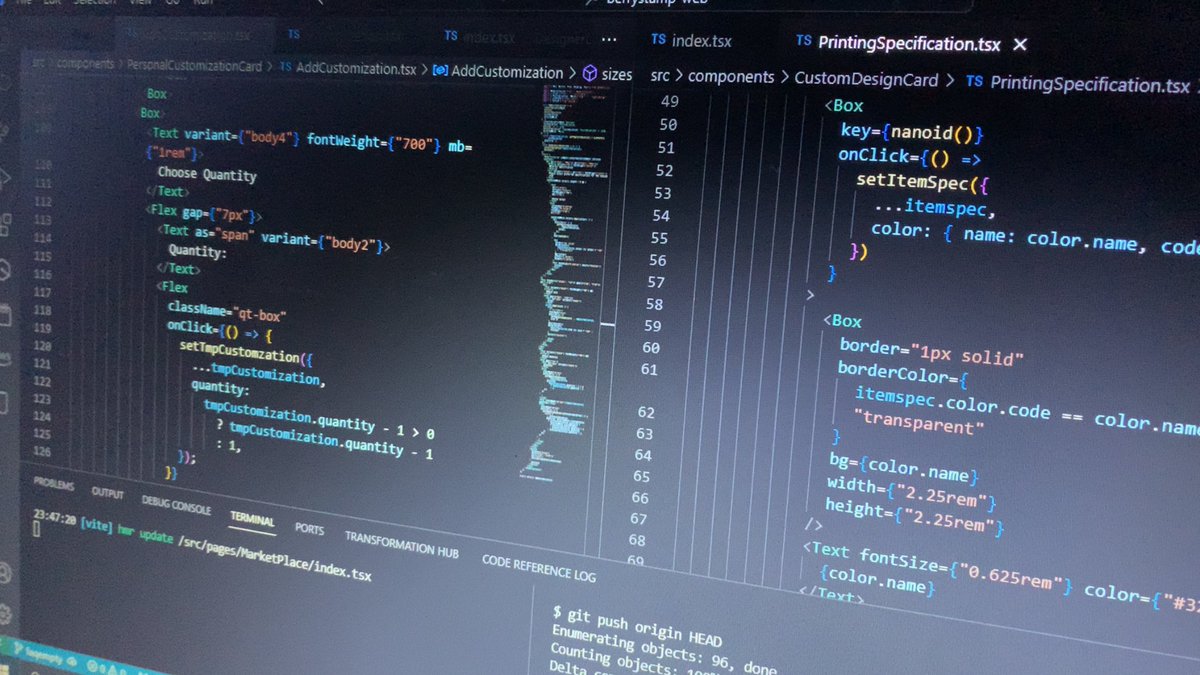The width and height of the screenshot is (1200, 675).
Task: Expand the components breadcrumb dropdown
Action: [731, 75]
